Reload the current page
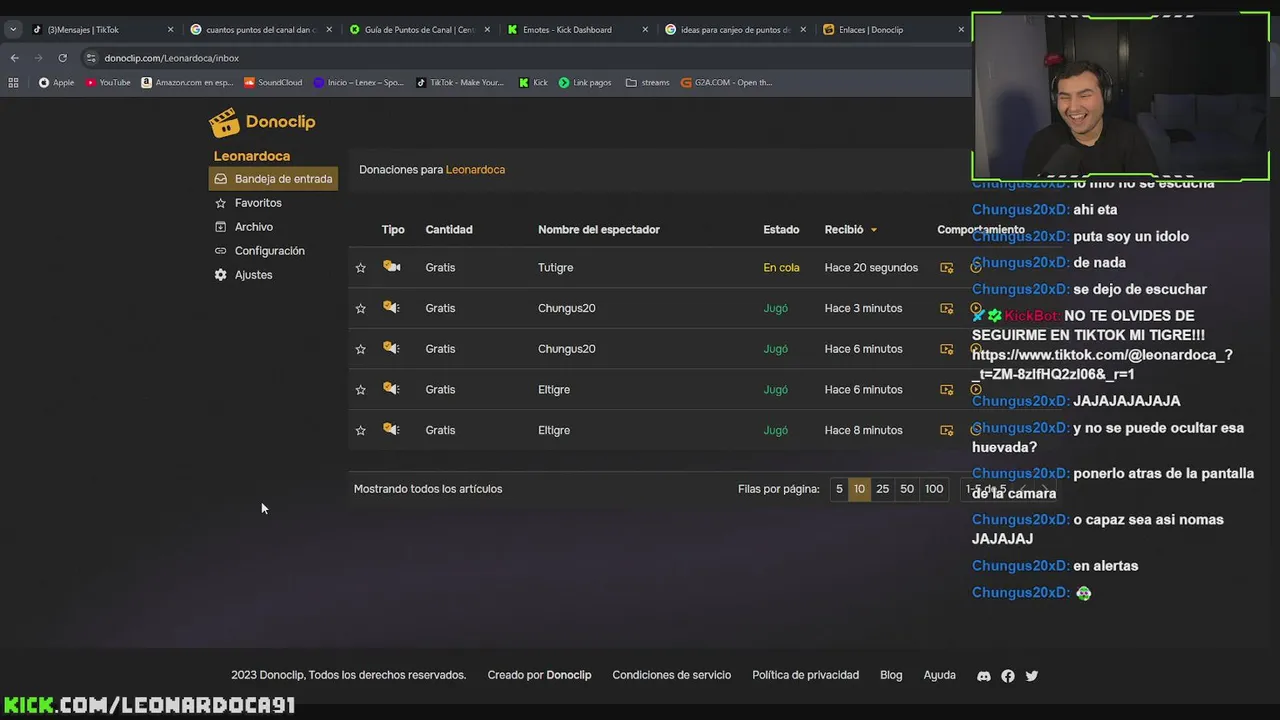1280x720 pixels. [x=62, y=58]
